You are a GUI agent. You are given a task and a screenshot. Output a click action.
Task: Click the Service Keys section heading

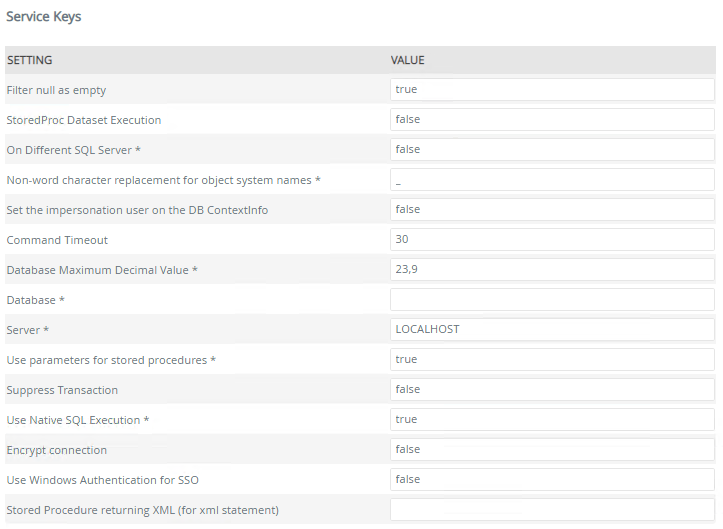tap(44, 17)
